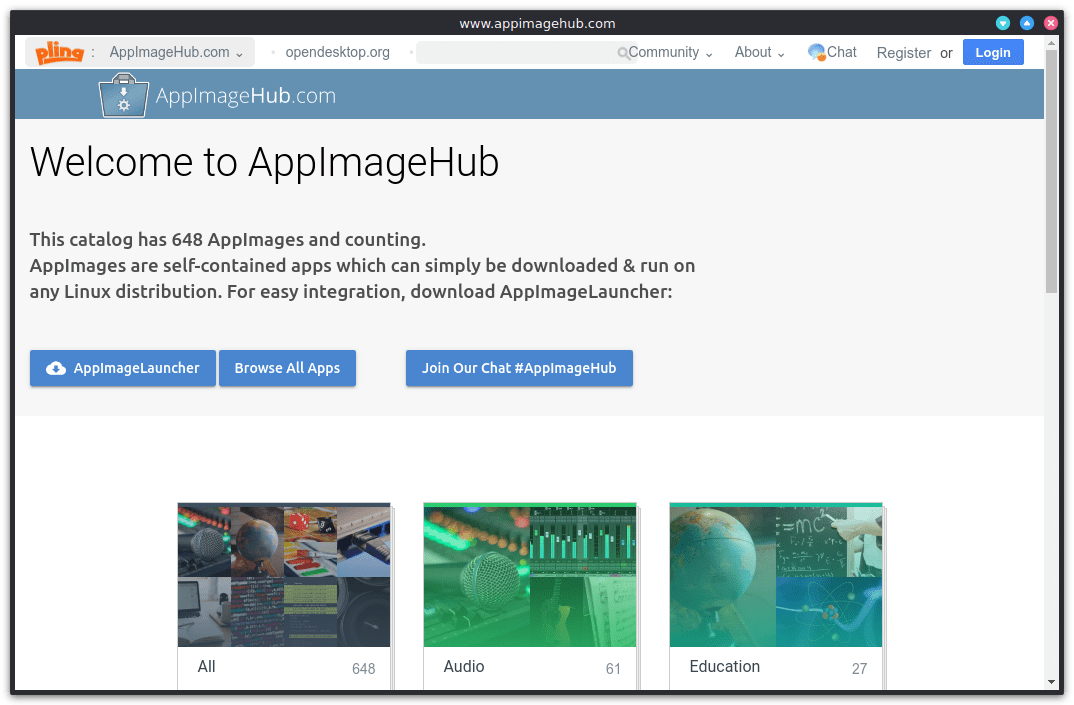Viewport: 1074px width, 705px height.
Task: Click the window title www.appimagehub.com
Action: pyautogui.click(x=537, y=23)
